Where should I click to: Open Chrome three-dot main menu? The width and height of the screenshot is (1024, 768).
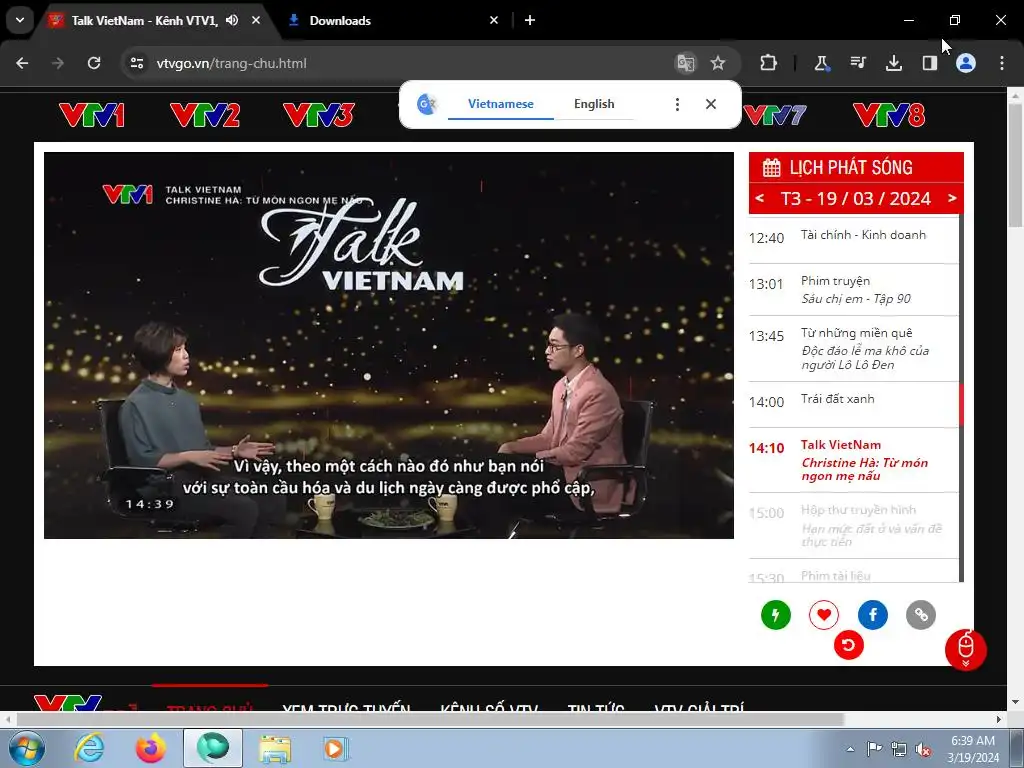1002,63
